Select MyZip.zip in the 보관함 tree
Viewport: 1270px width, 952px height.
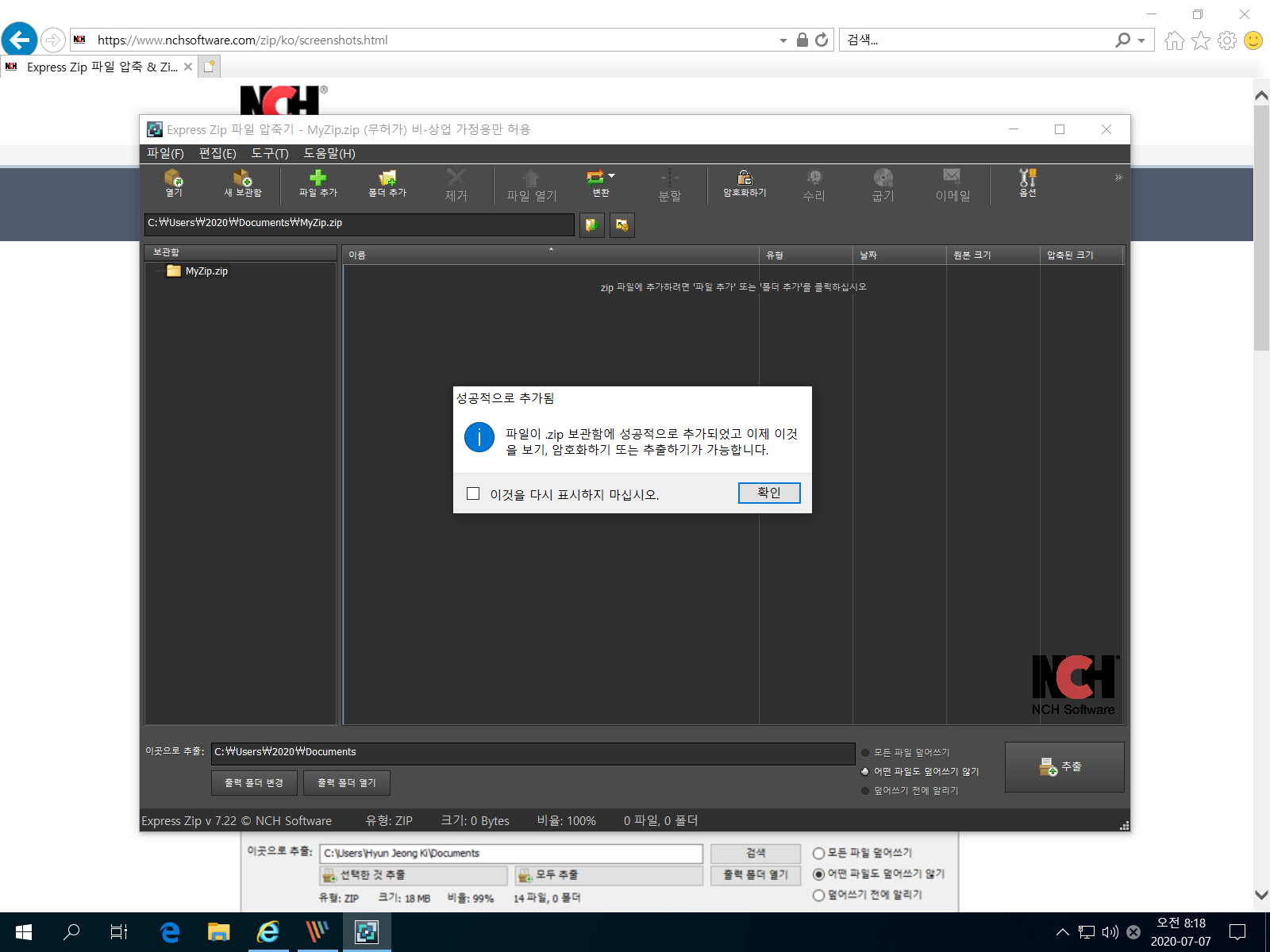206,271
